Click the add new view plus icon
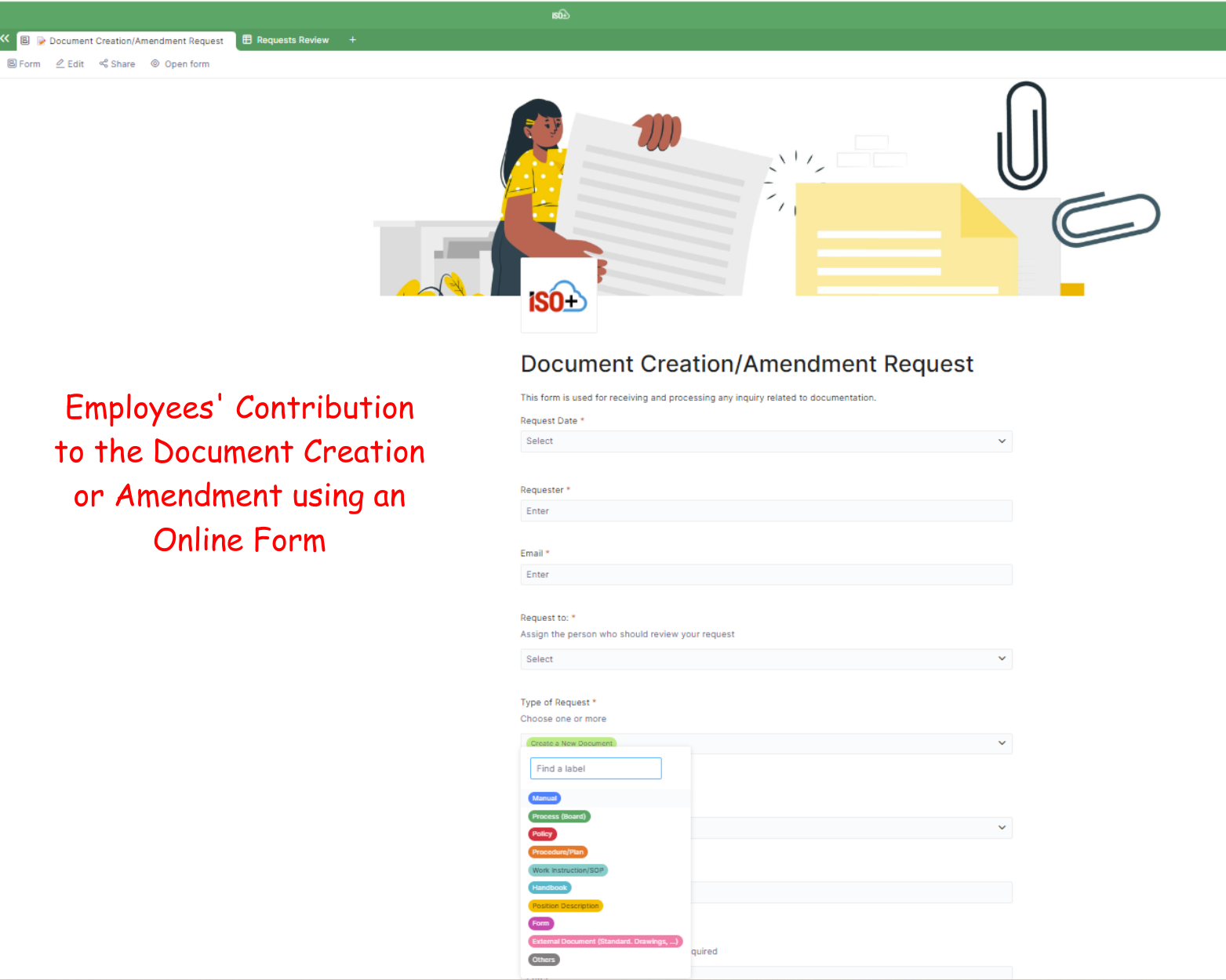The height and width of the screenshot is (980, 1226). click(x=352, y=40)
